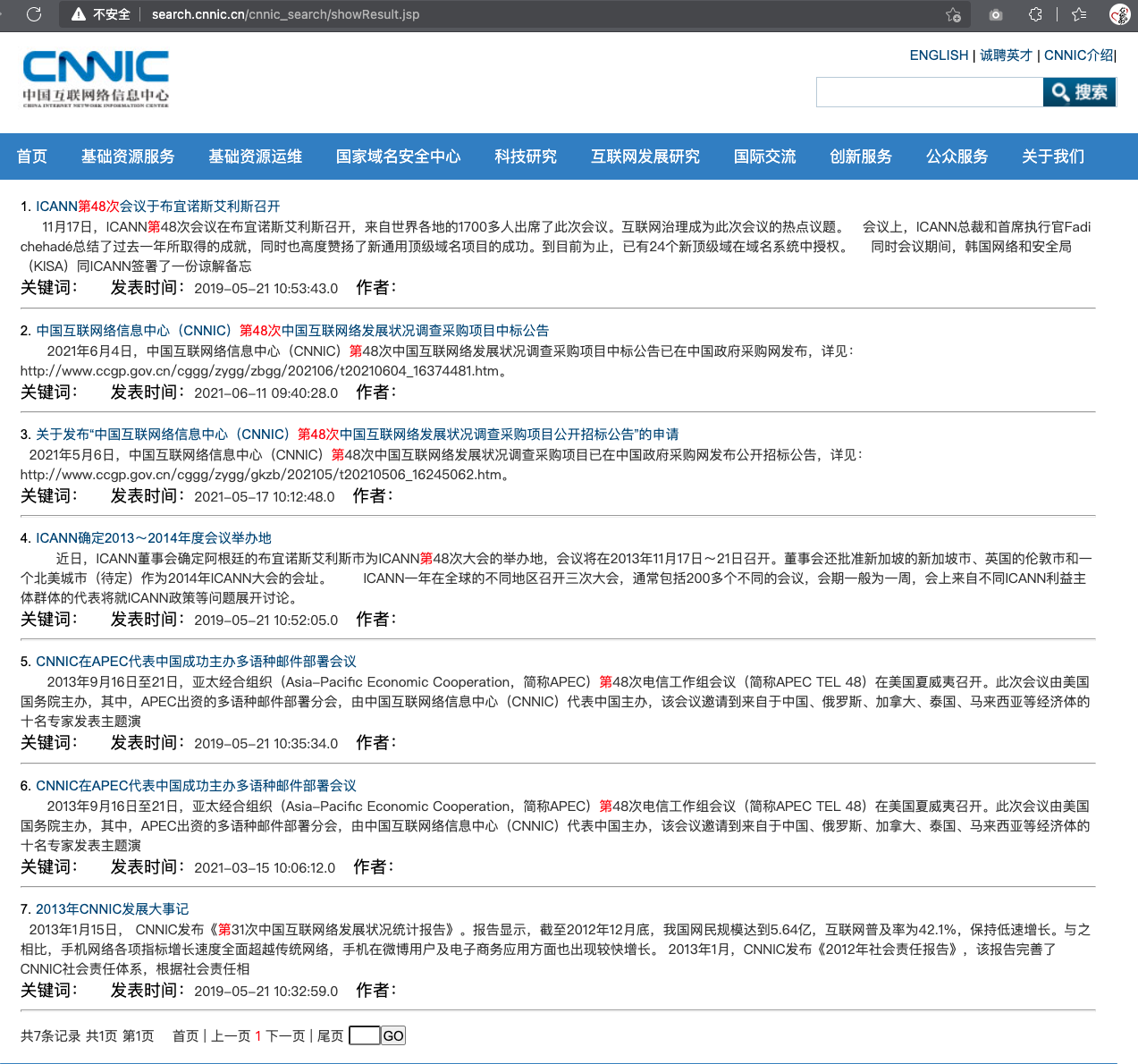The image size is (1138, 1064).
Task: Click the 下一页 pagination link
Action: (x=286, y=1036)
